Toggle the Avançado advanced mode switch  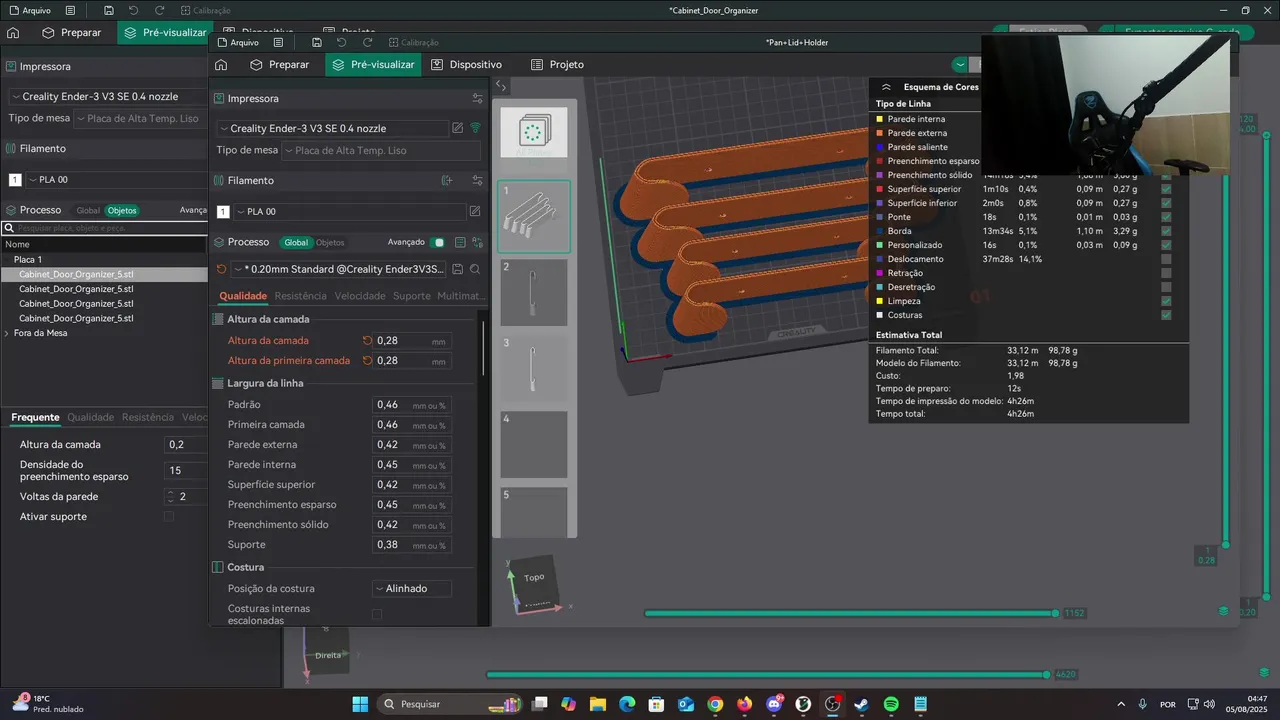pyautogui.click(x=438, y=242)
